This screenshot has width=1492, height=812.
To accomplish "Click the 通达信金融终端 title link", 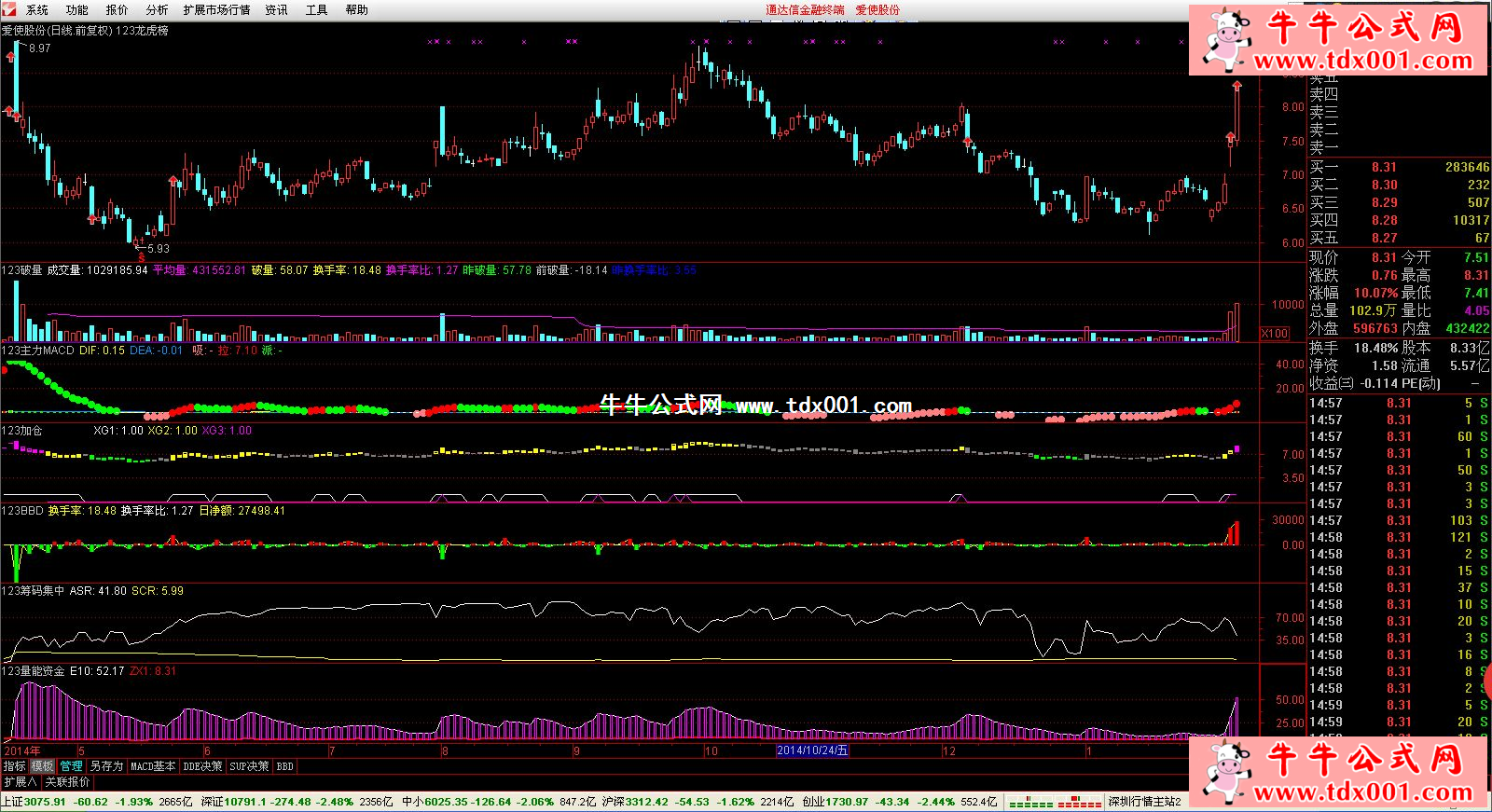I will click(805, 9).
